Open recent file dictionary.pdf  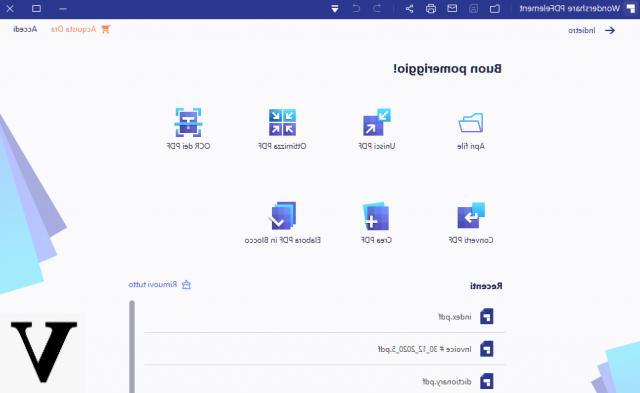(x=324, y=381)
